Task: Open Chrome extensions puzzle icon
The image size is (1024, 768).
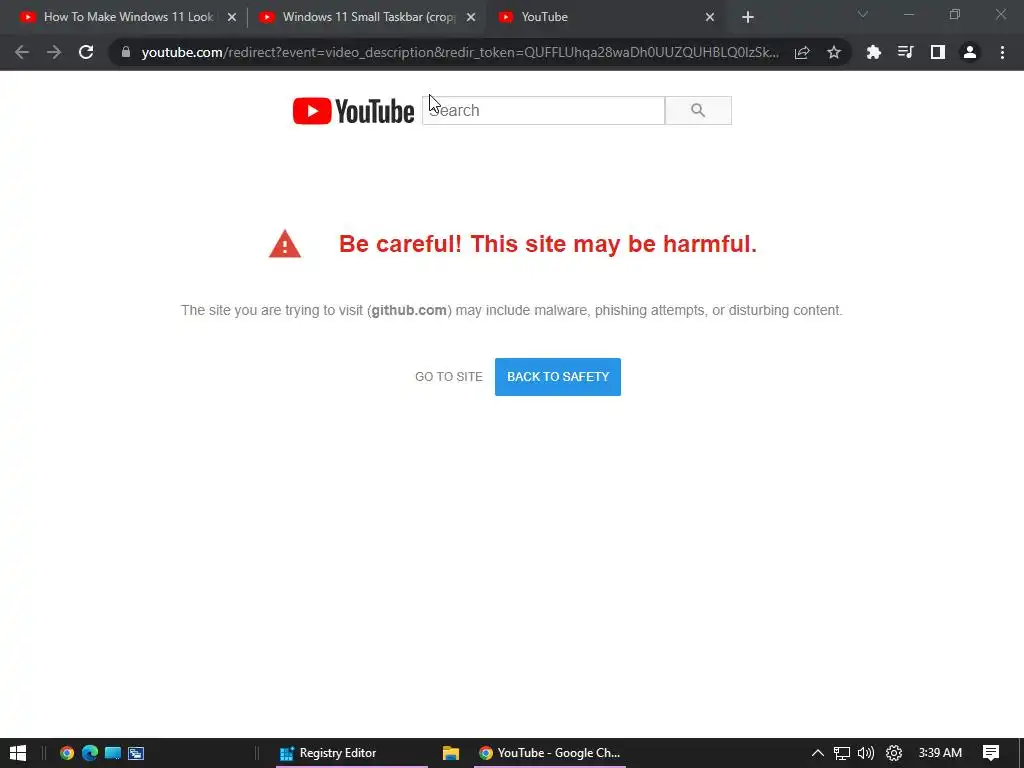Action: tap(874, 52)
